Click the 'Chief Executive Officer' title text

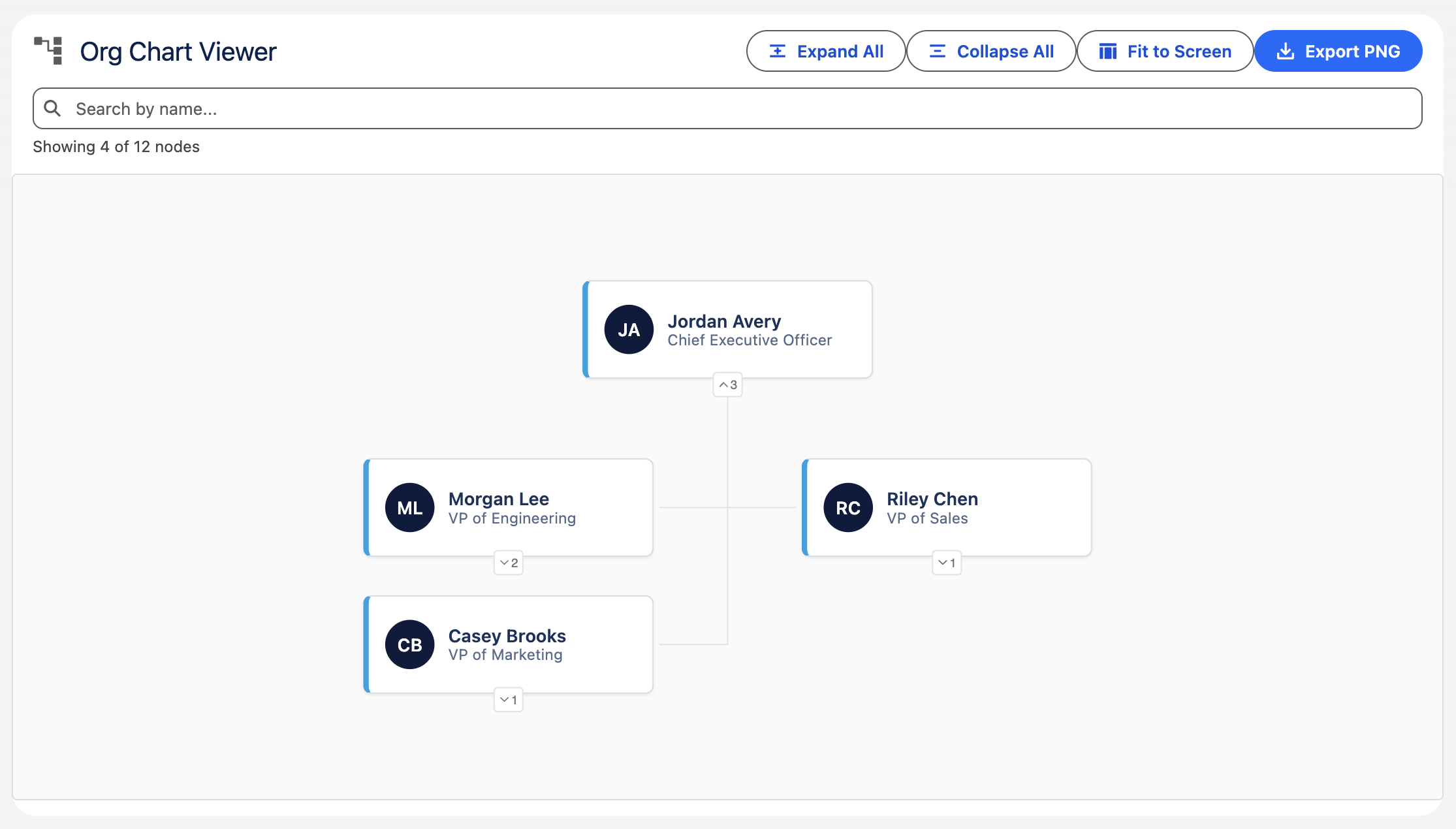pyautogui.click(x=750, y=340)
